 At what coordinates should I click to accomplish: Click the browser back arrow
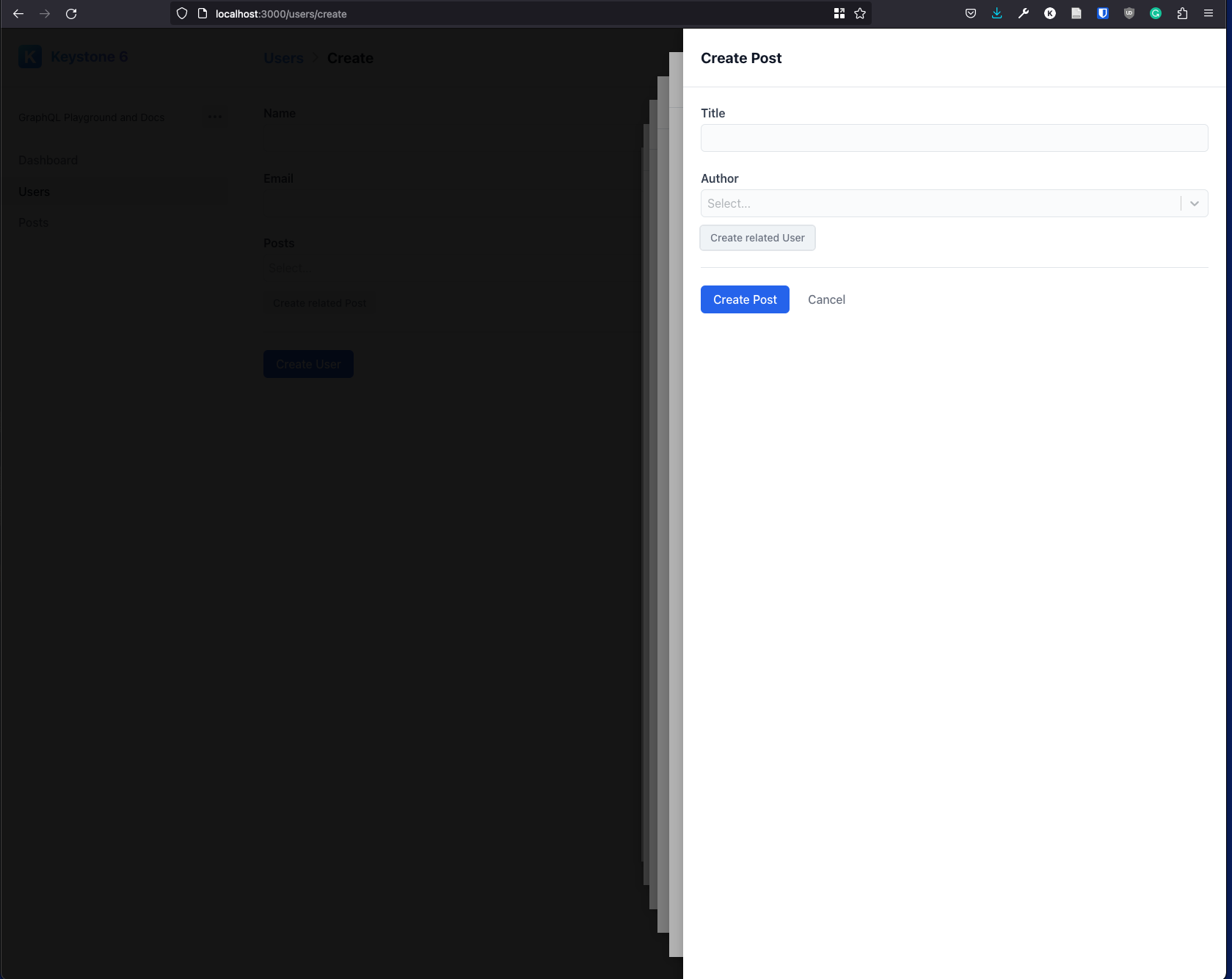pos(18,14)
